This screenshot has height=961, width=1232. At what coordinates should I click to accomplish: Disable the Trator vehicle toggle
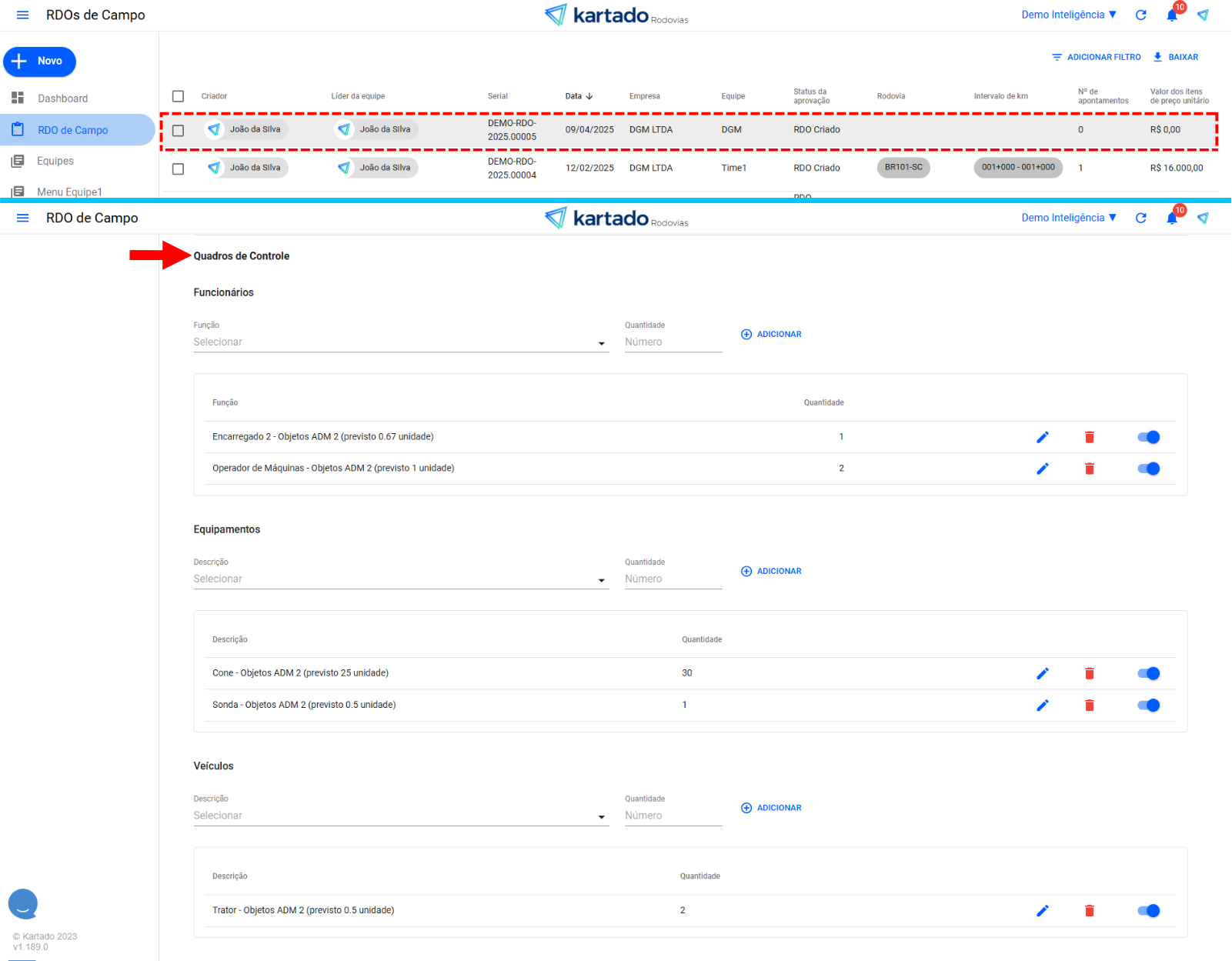pyautogui.click(x=1148, y=910)
